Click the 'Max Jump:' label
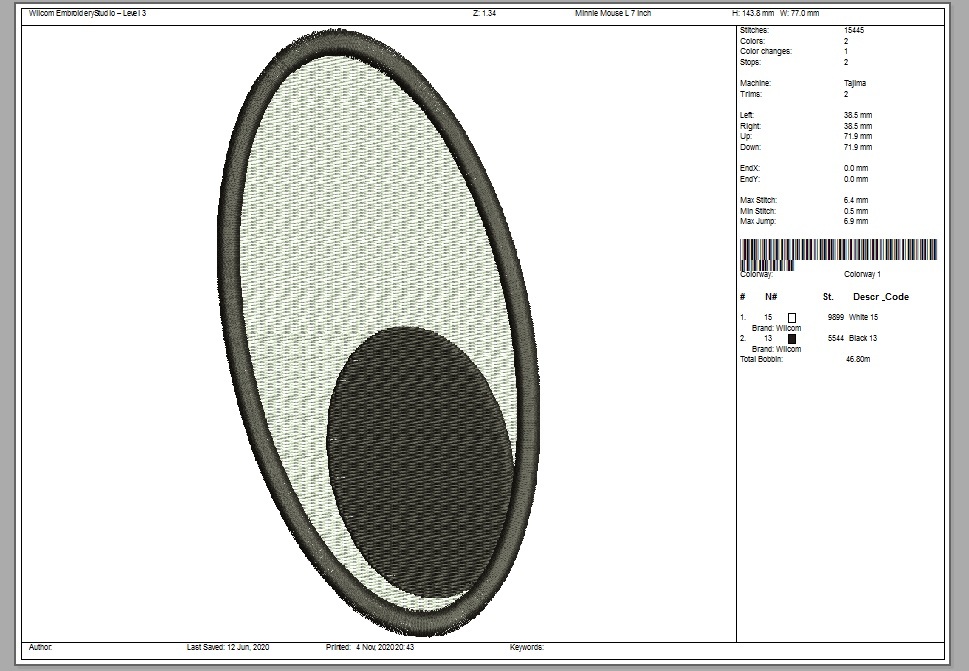 [x=758, y=221]
